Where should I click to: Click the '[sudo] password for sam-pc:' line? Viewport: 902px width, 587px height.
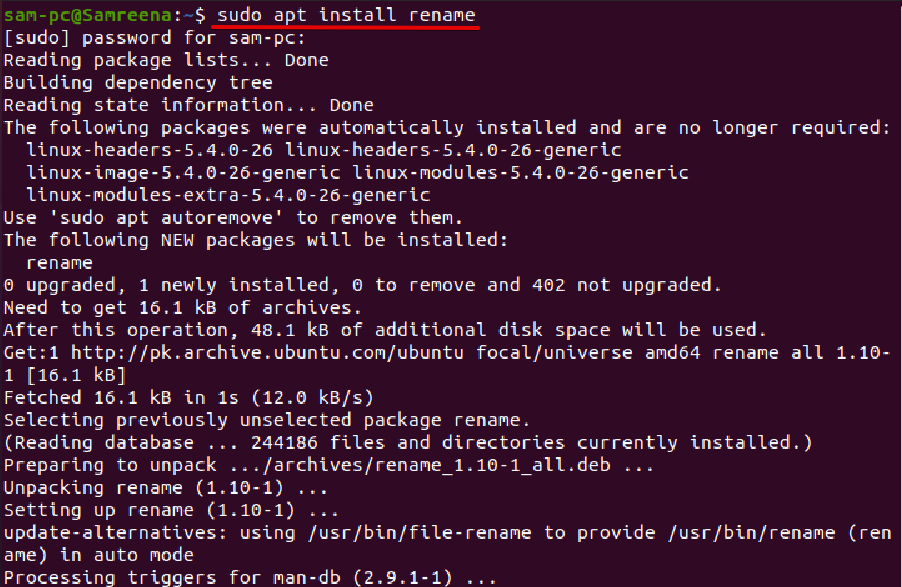tap(155, 38)
